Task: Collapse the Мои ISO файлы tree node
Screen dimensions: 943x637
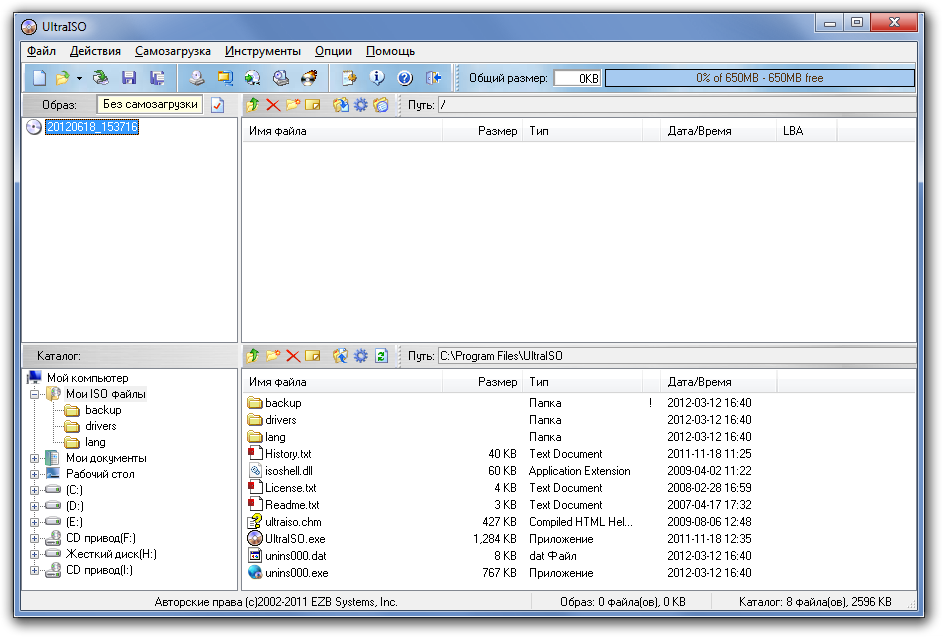Action: [35, 394]
